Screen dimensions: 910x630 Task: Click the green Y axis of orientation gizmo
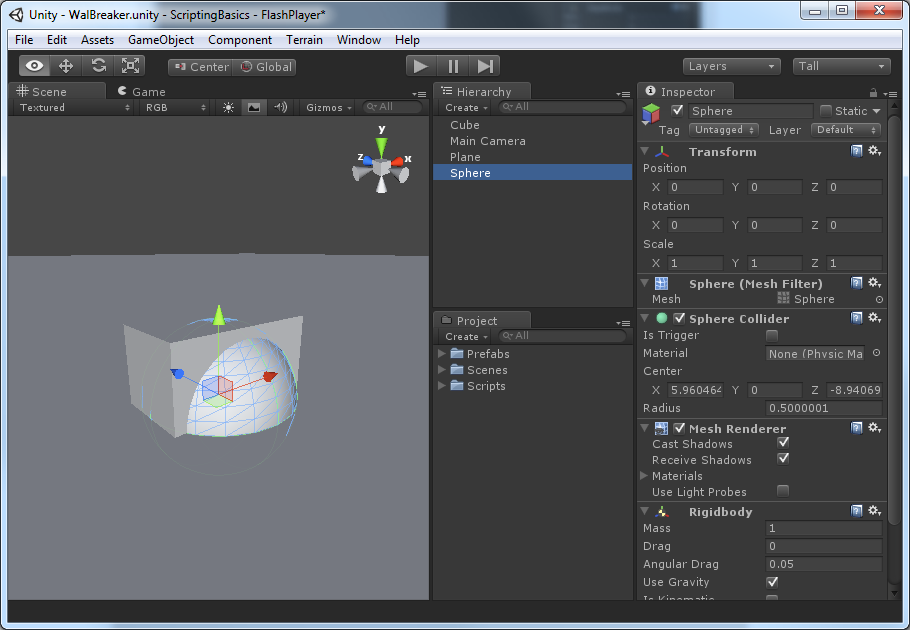click(x=381, y=145)
